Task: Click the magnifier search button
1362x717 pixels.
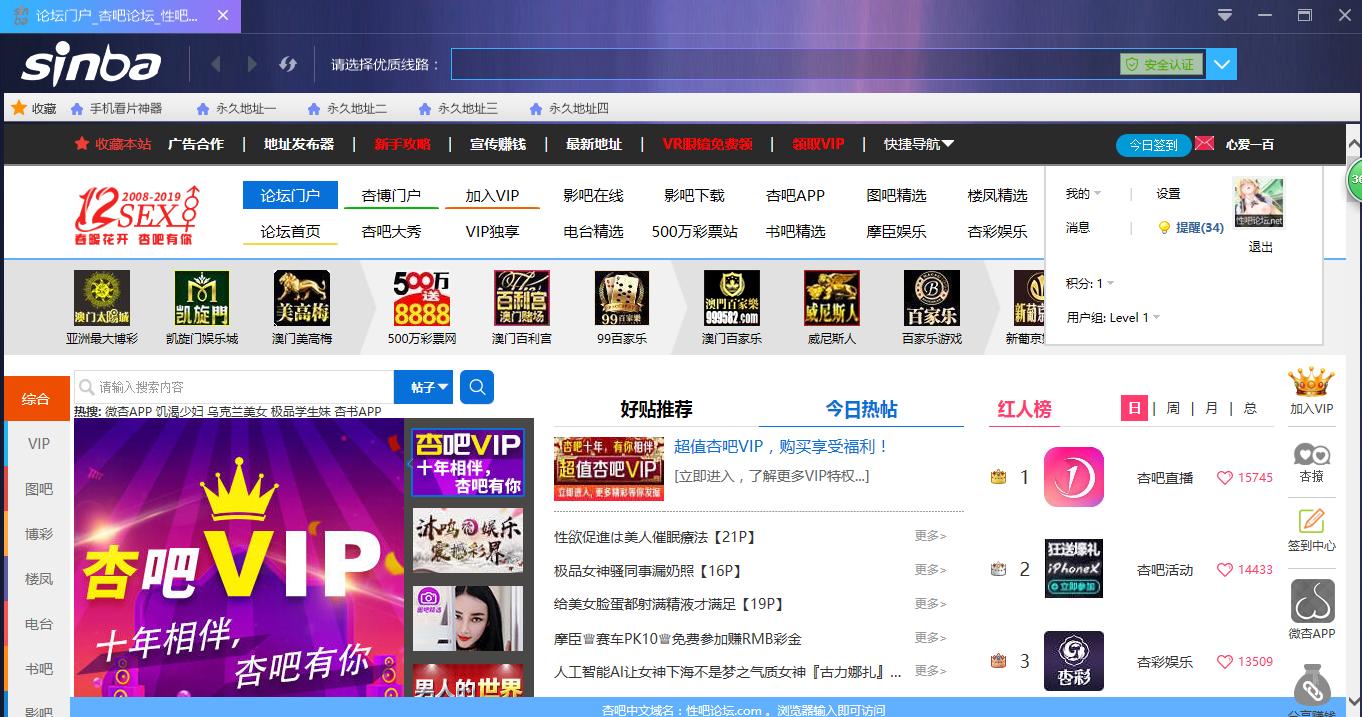Action: coord(477,387)
